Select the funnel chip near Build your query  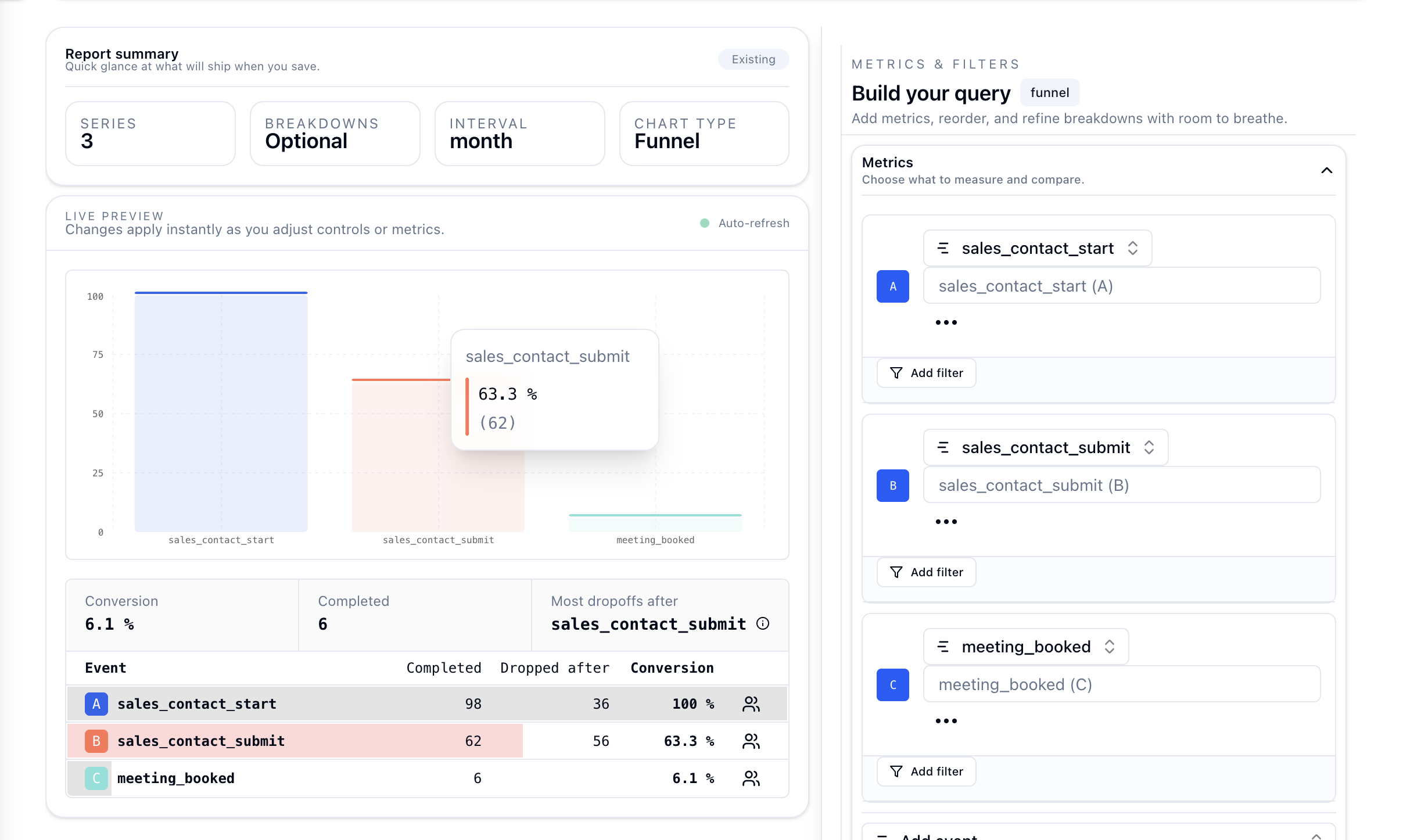1049,92
